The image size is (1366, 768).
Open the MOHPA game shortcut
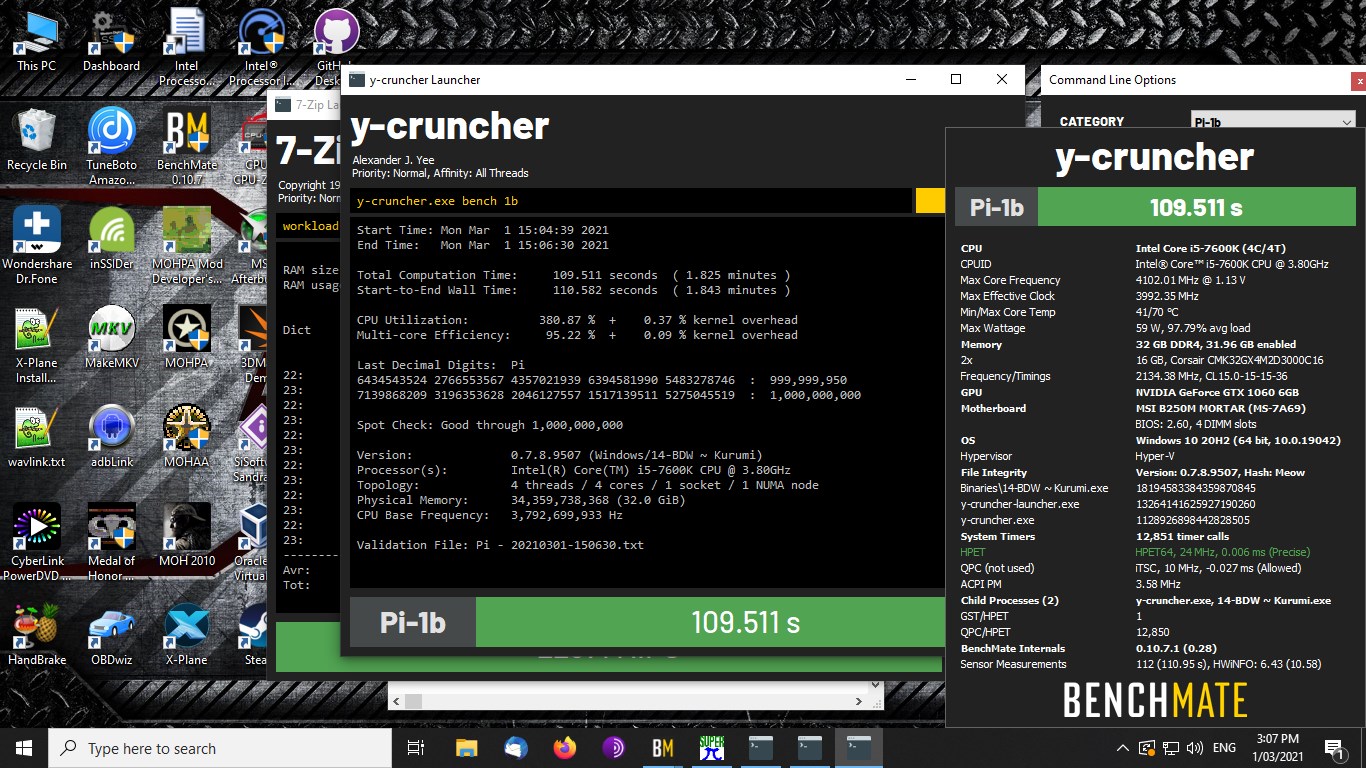(x=187, y=337)
